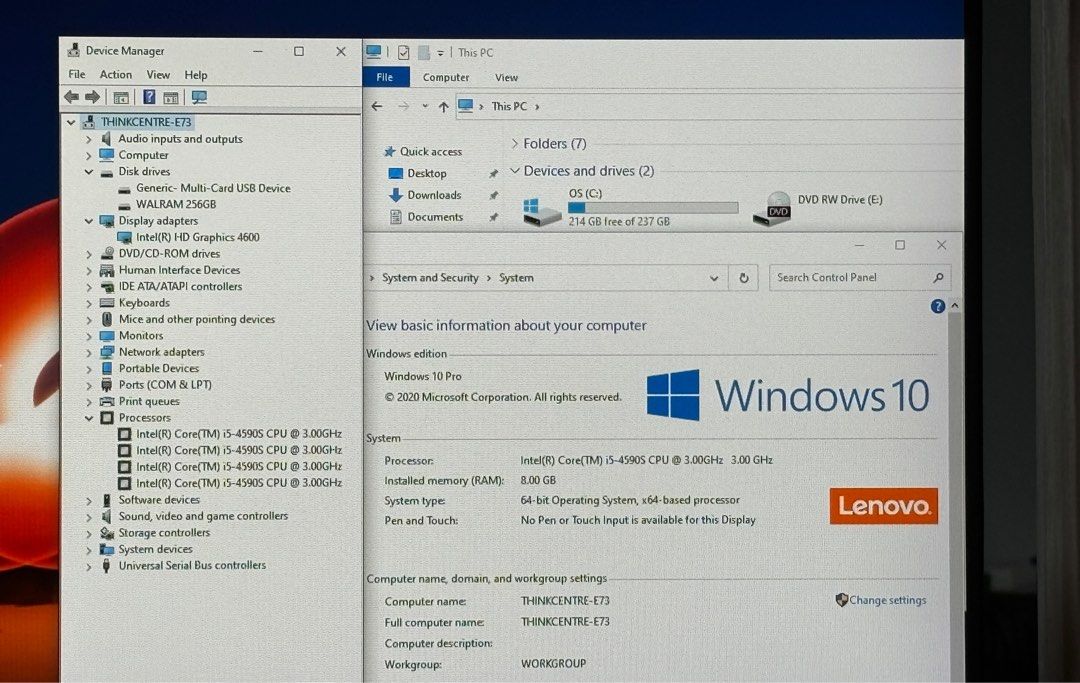
Task: Click the USB icon beside Universal Serial Bus controllers
Action: [106, 566]
